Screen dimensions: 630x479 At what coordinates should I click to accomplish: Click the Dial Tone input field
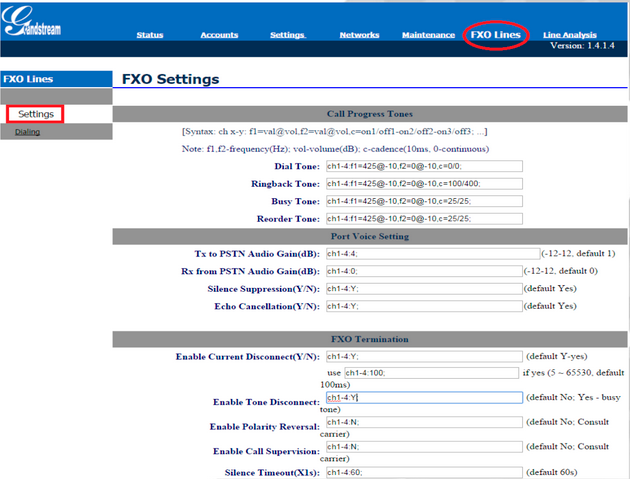[423, 167]
